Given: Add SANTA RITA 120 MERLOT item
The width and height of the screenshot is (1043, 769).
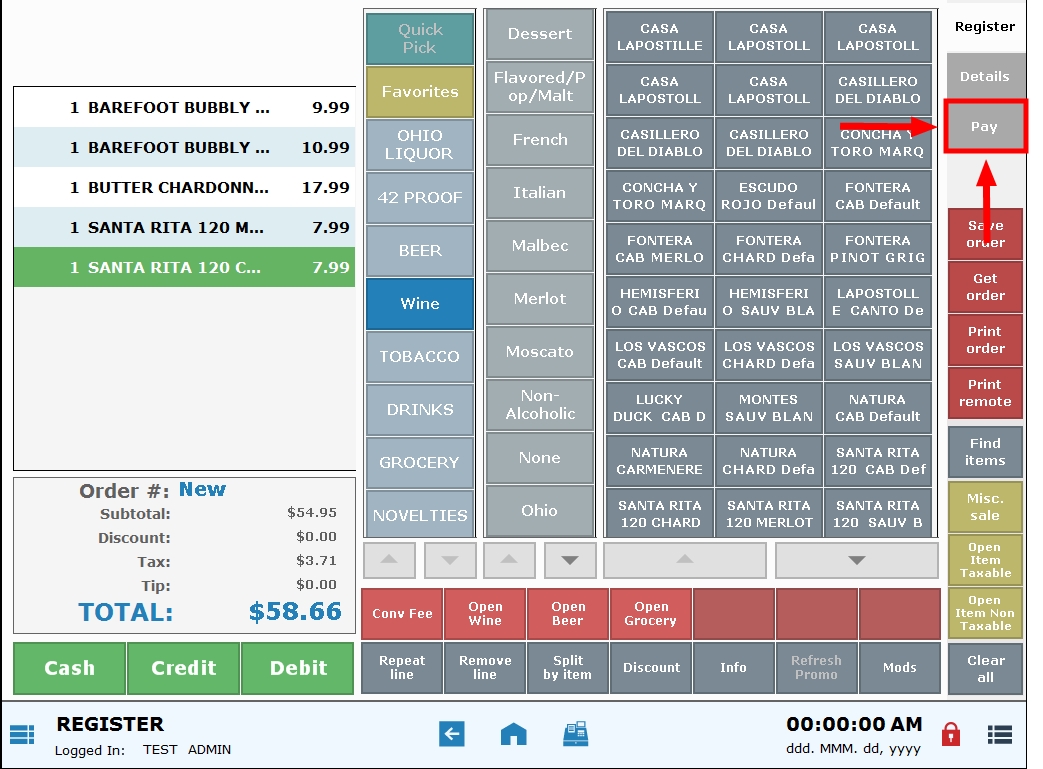Looking at the screenshot, I should pyautogui.click(x=768, y=514).
